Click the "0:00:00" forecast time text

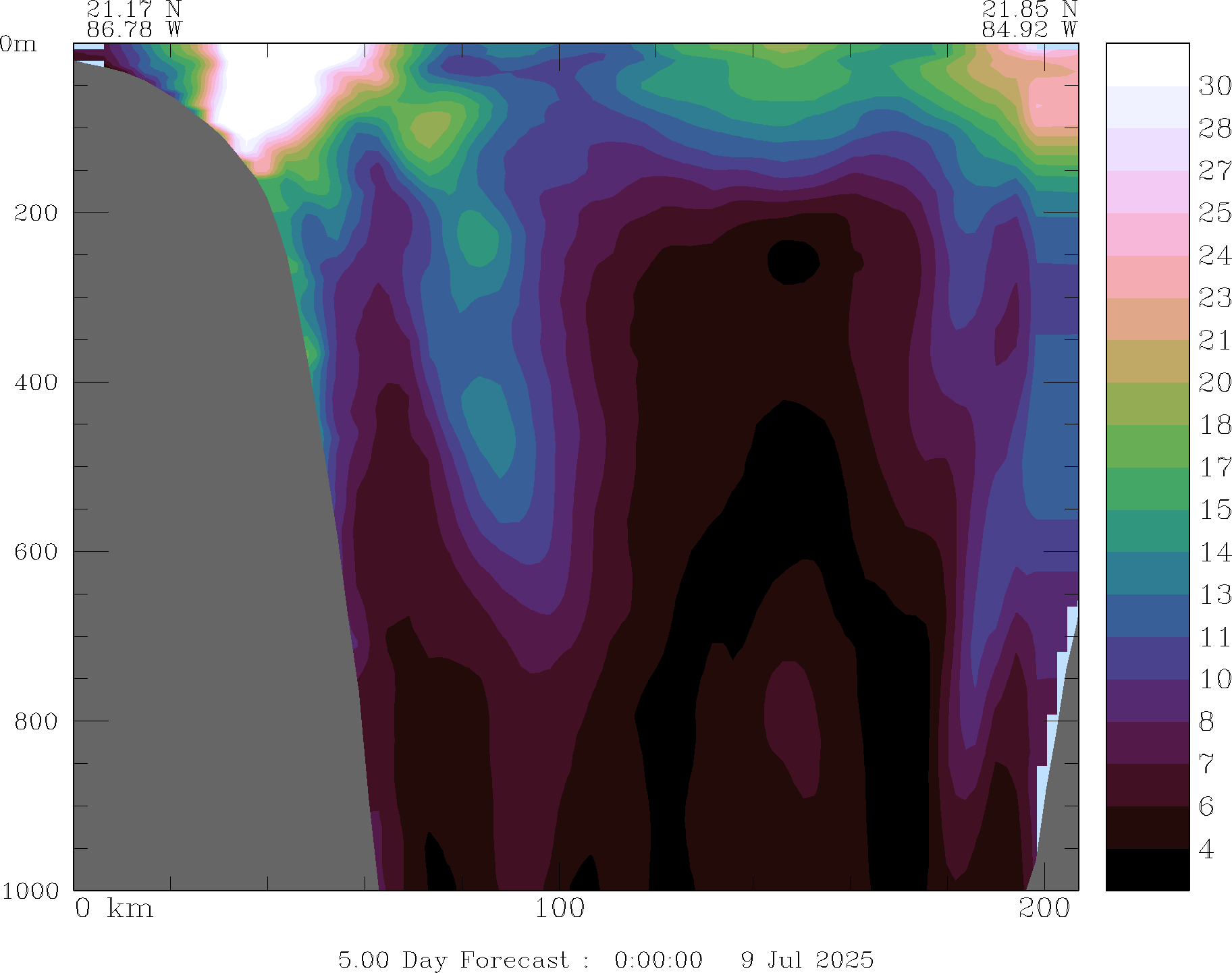point(658,960)
